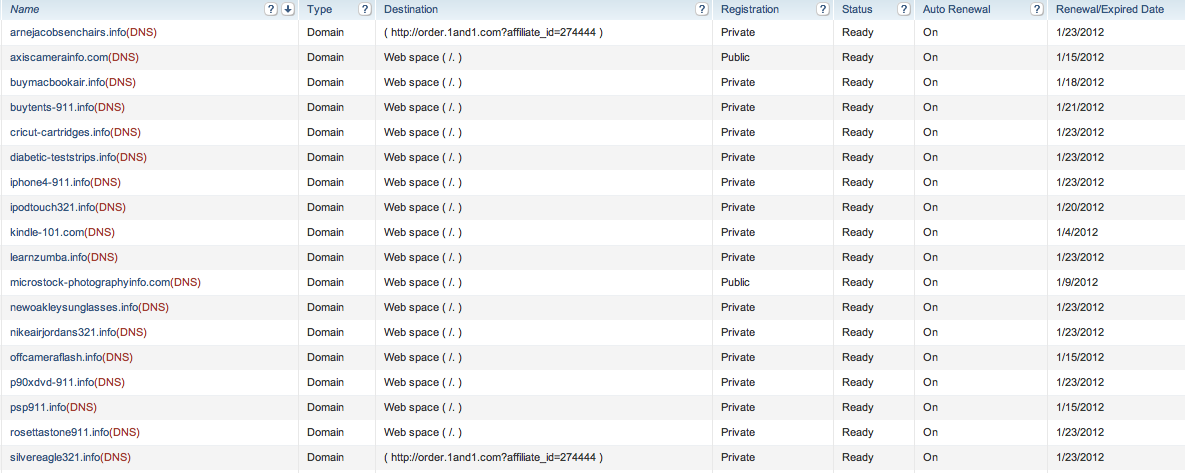This screenshot has height=473, width=1185.
Task: Click 1/21/2012 date for buytents-911.info
Action: coord(1080,107)
